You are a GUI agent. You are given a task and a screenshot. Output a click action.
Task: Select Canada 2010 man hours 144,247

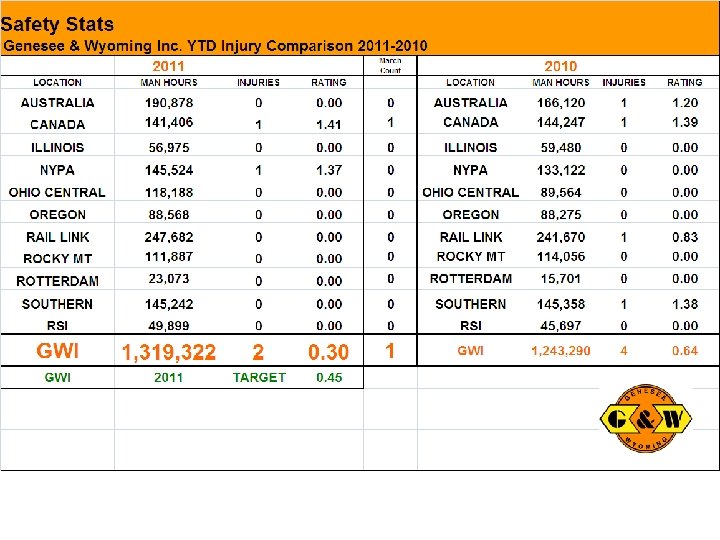561,123
